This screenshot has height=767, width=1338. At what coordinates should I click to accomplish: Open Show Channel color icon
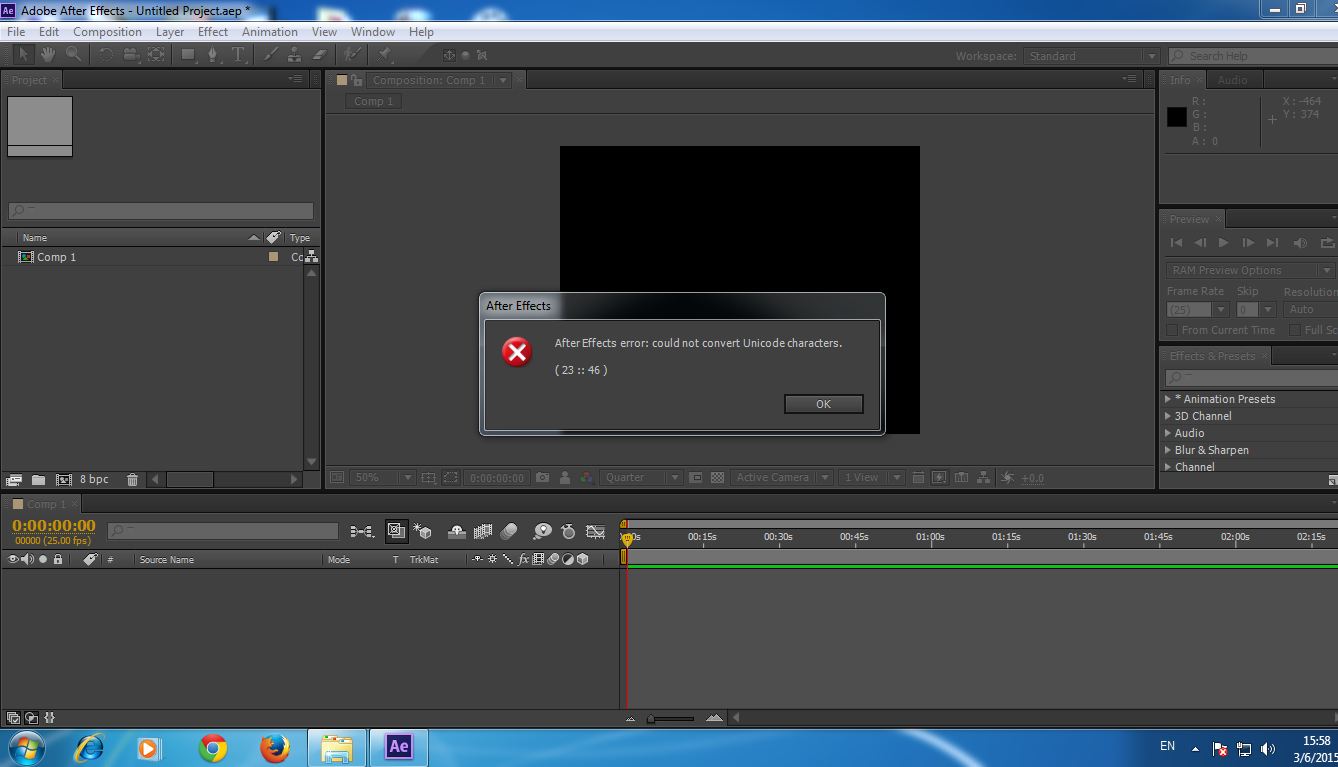tap(587, 478)
